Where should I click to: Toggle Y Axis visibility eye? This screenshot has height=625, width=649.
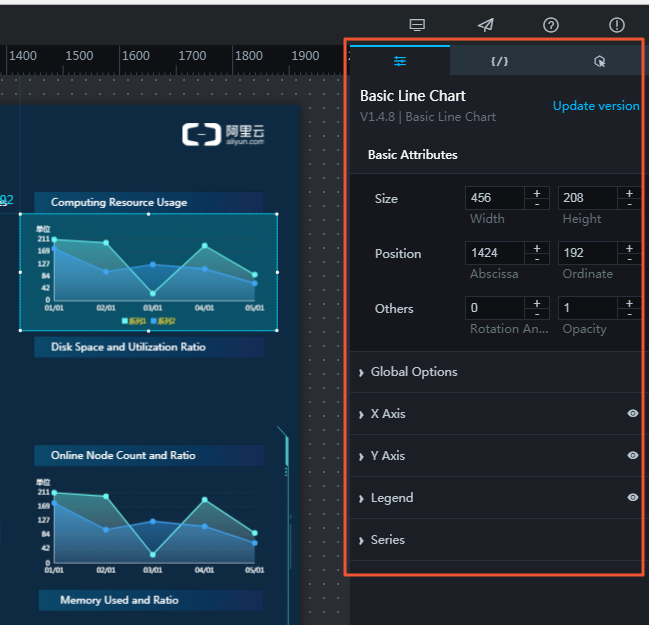tap(632, 455)
